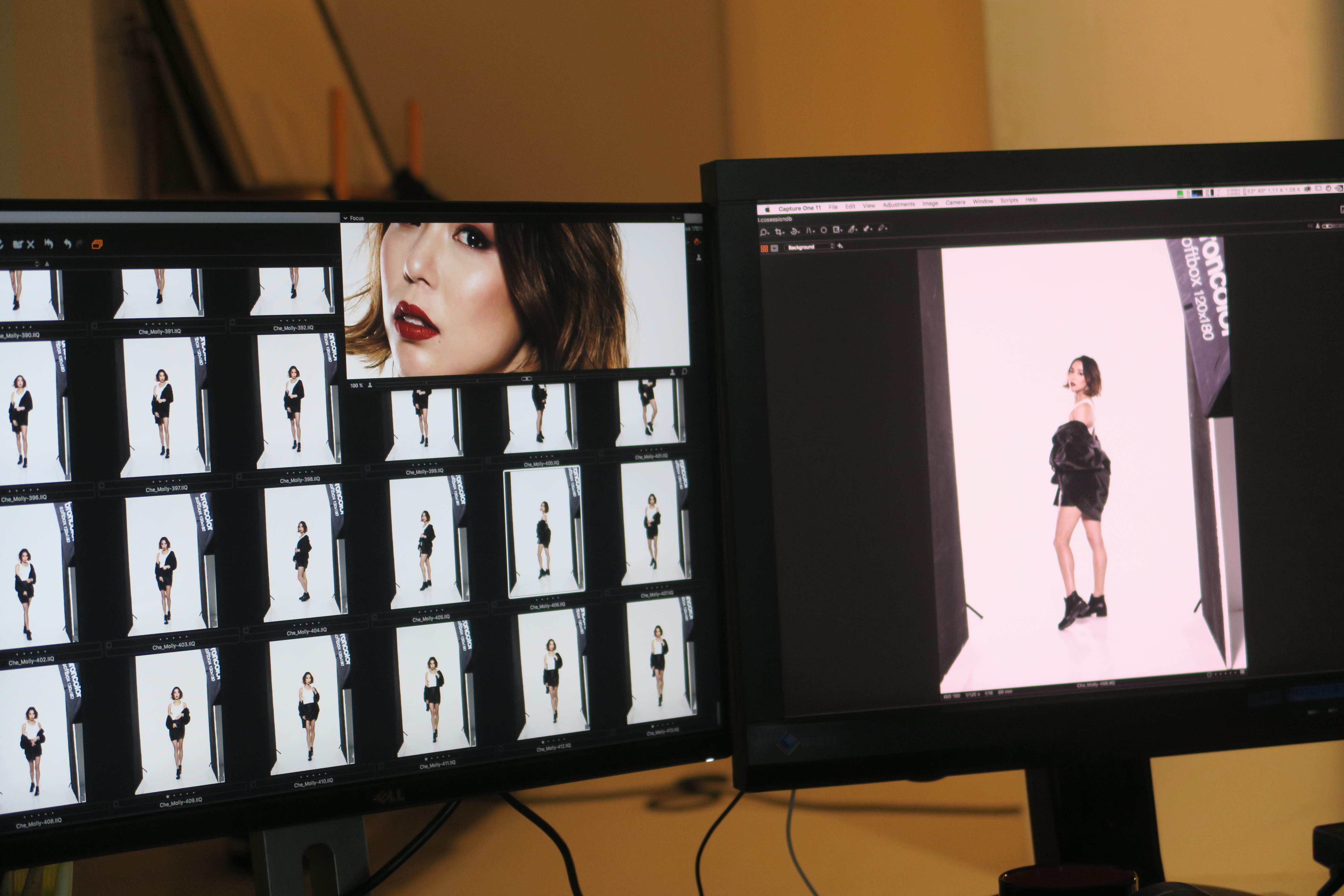Open the Camera menu
This screenshot has width=1344, height=896.
click(955, 203)
